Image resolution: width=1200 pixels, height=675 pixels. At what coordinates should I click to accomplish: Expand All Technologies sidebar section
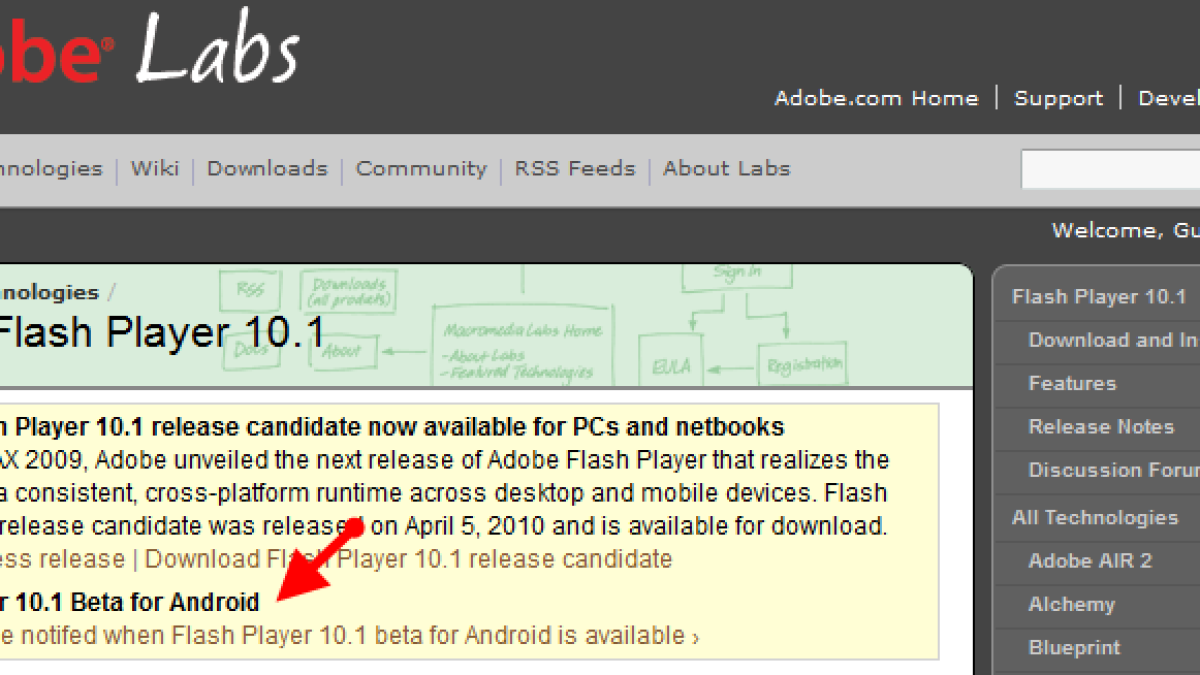pos(1094,517)
